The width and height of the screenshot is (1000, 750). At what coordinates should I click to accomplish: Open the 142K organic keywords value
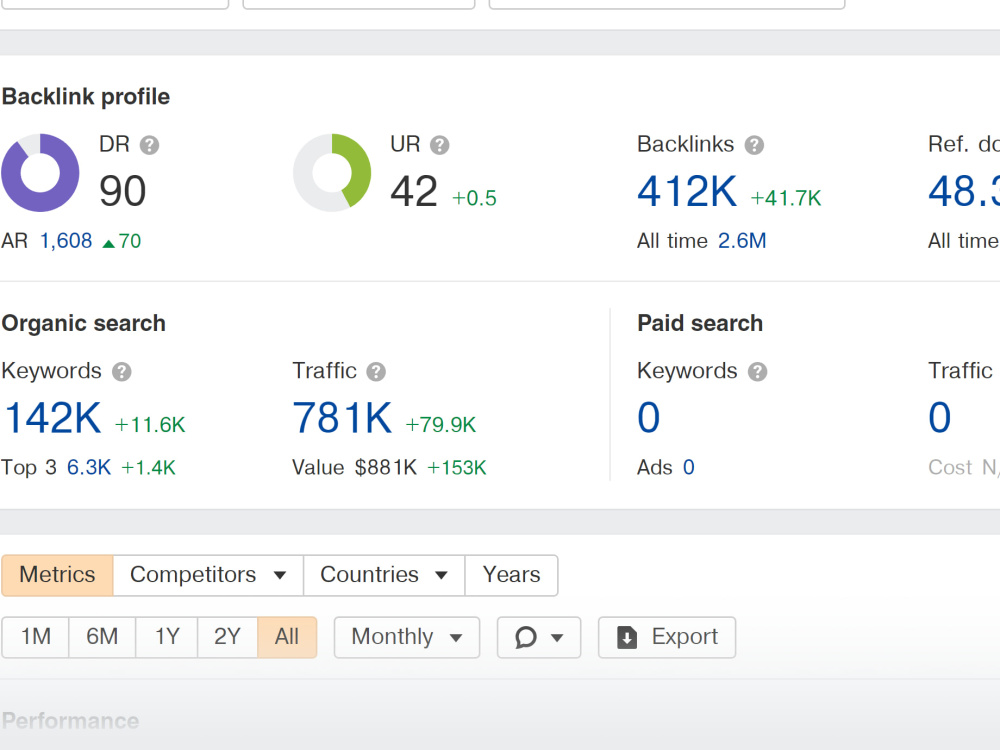(x=52, y=418)
